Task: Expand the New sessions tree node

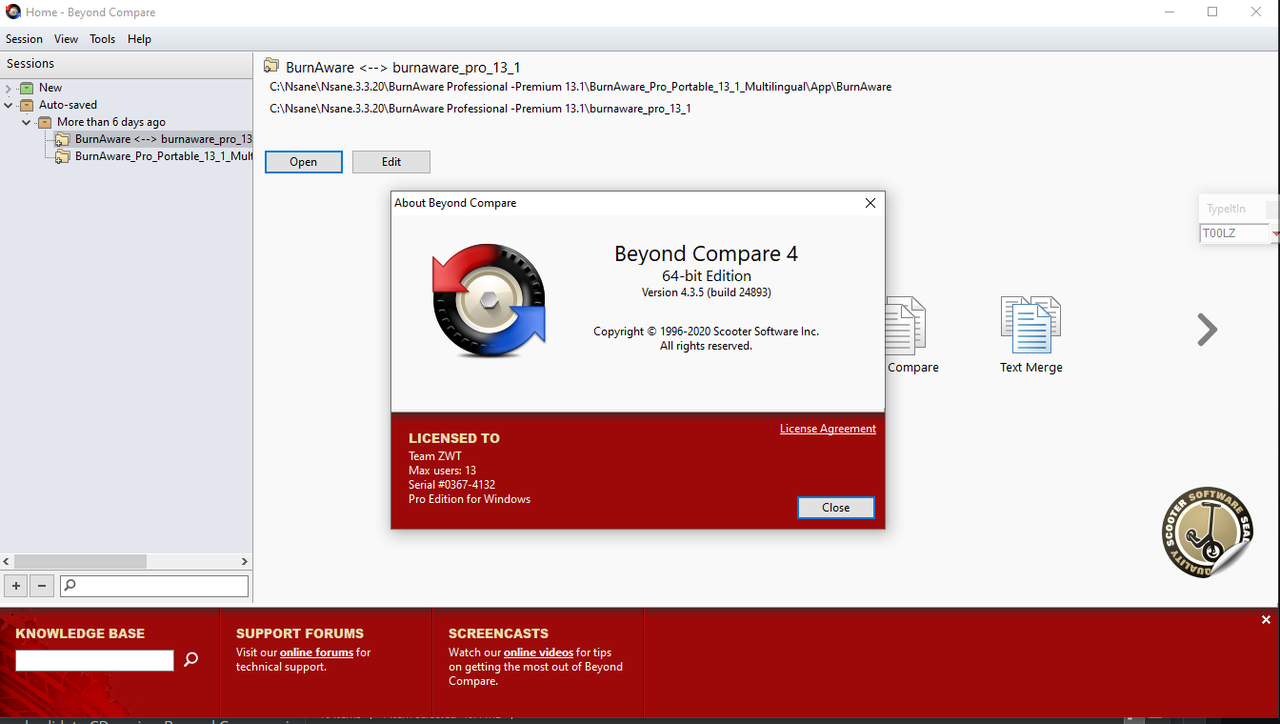Action: click(x=9, y=88)
